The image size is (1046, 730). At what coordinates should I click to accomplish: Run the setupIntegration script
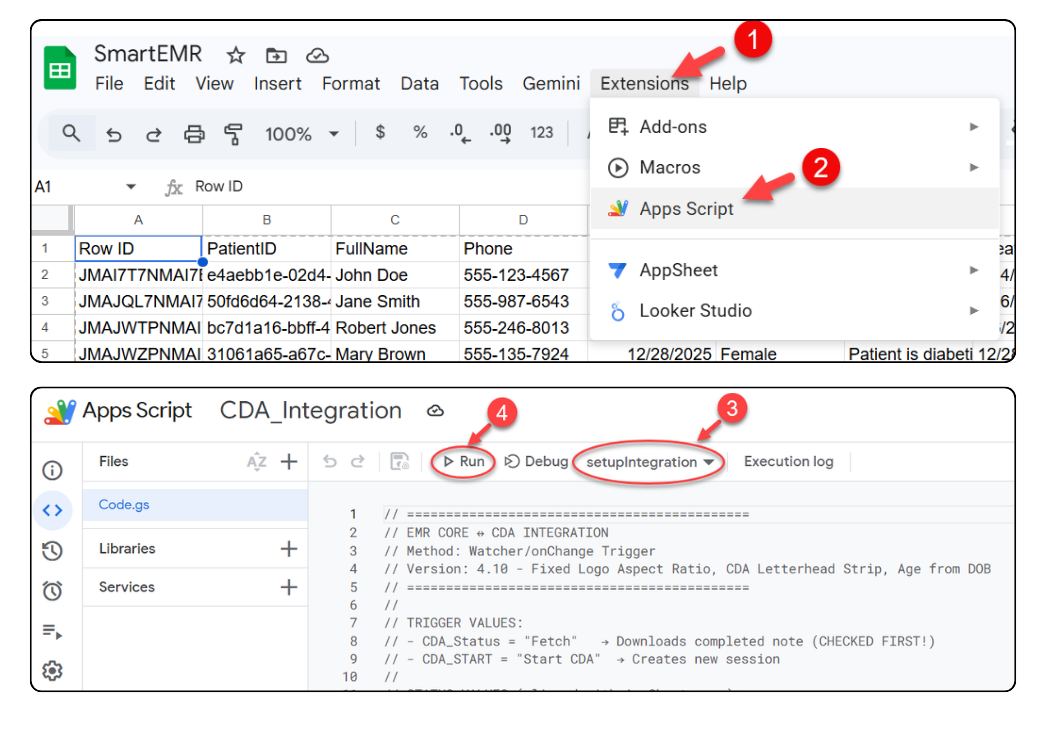(463, 462)
